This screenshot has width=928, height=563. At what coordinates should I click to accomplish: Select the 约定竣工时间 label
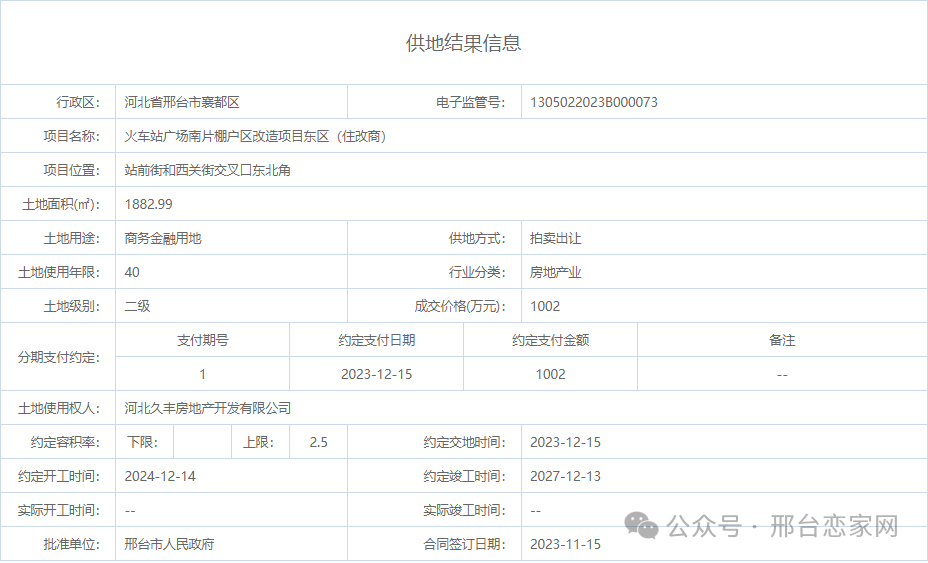coord(465,477)
